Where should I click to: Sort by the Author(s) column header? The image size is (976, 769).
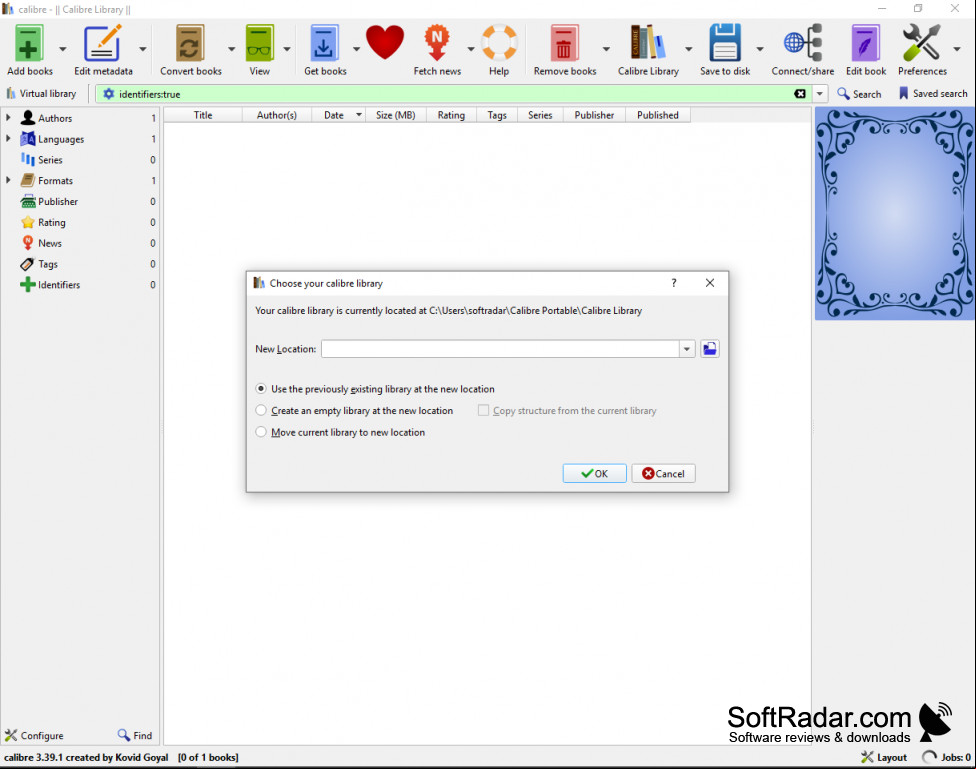tap(276, 115)
